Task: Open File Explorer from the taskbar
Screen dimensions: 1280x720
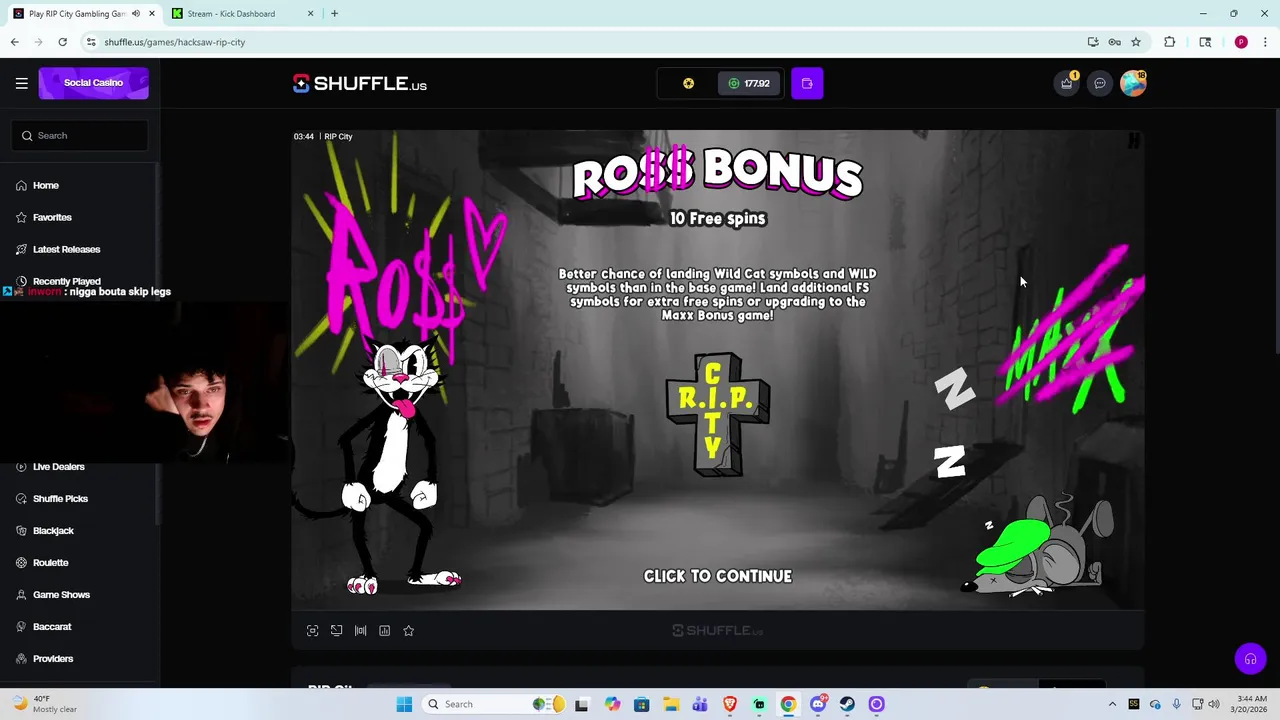Action: pos(671,704)
